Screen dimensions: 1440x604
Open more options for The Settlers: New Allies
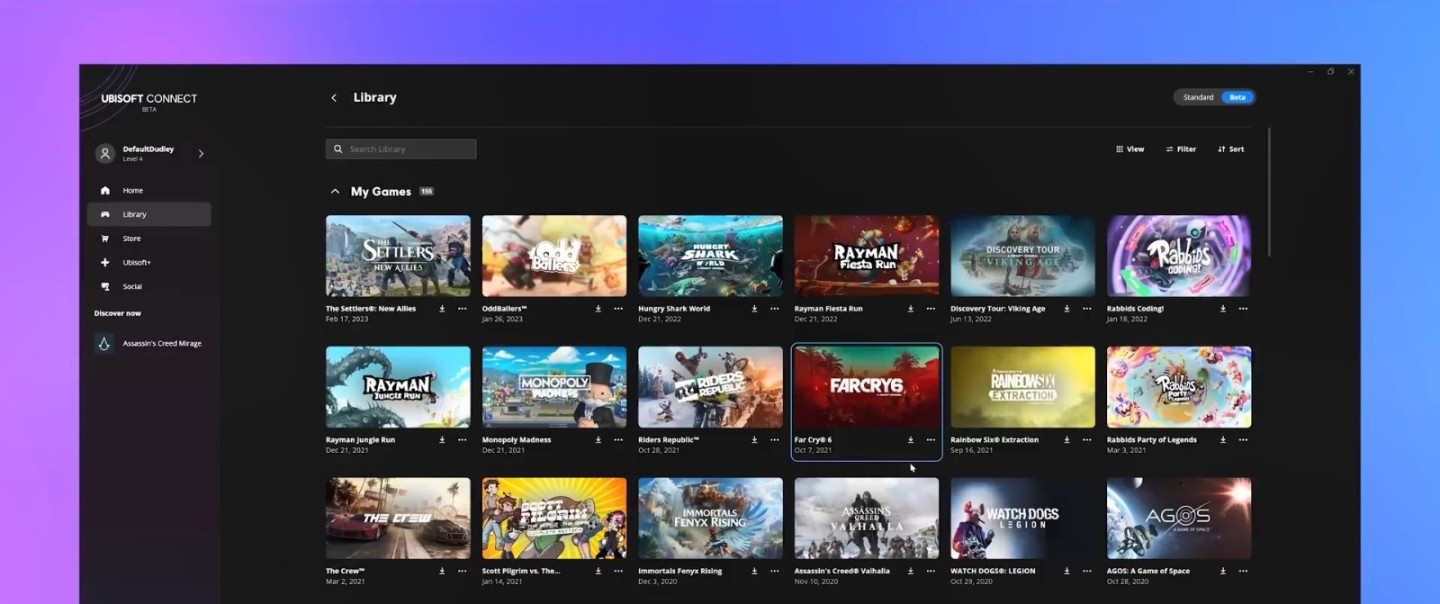click(462, 309)
